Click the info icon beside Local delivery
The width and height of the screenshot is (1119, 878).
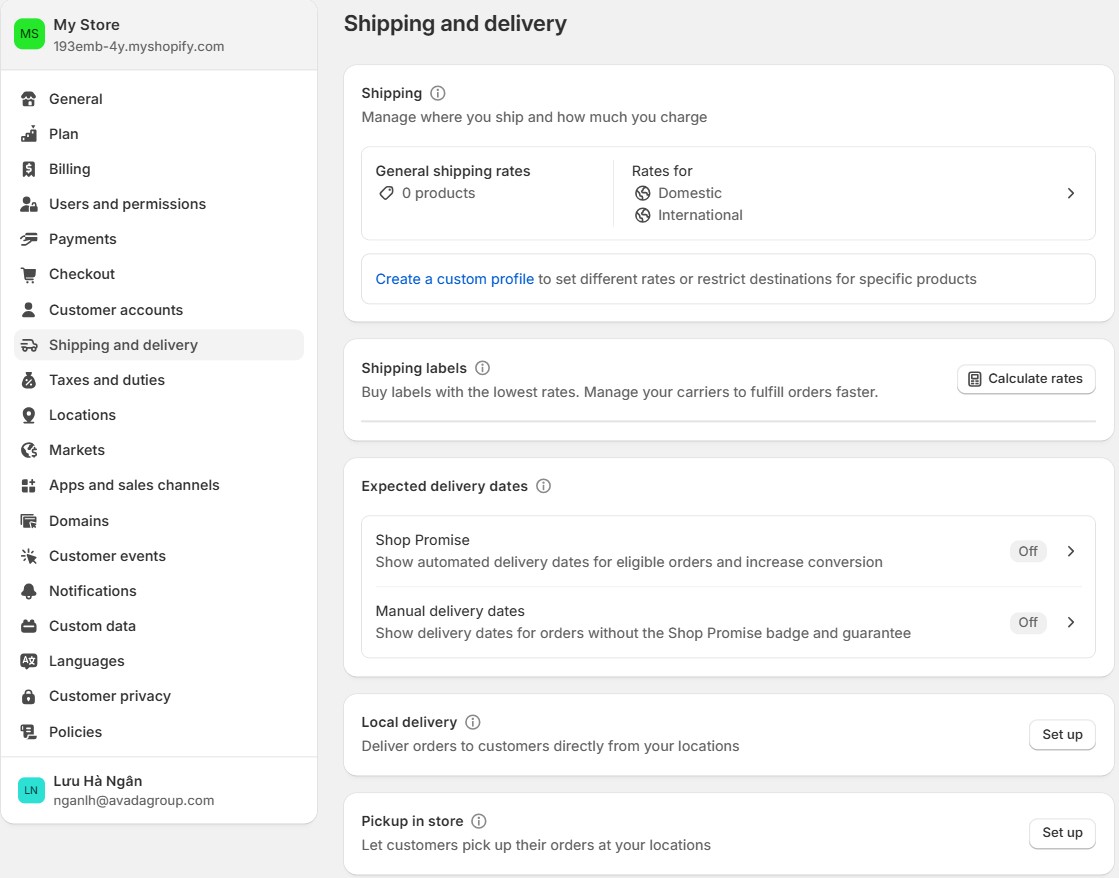click(x=472, y=722)
